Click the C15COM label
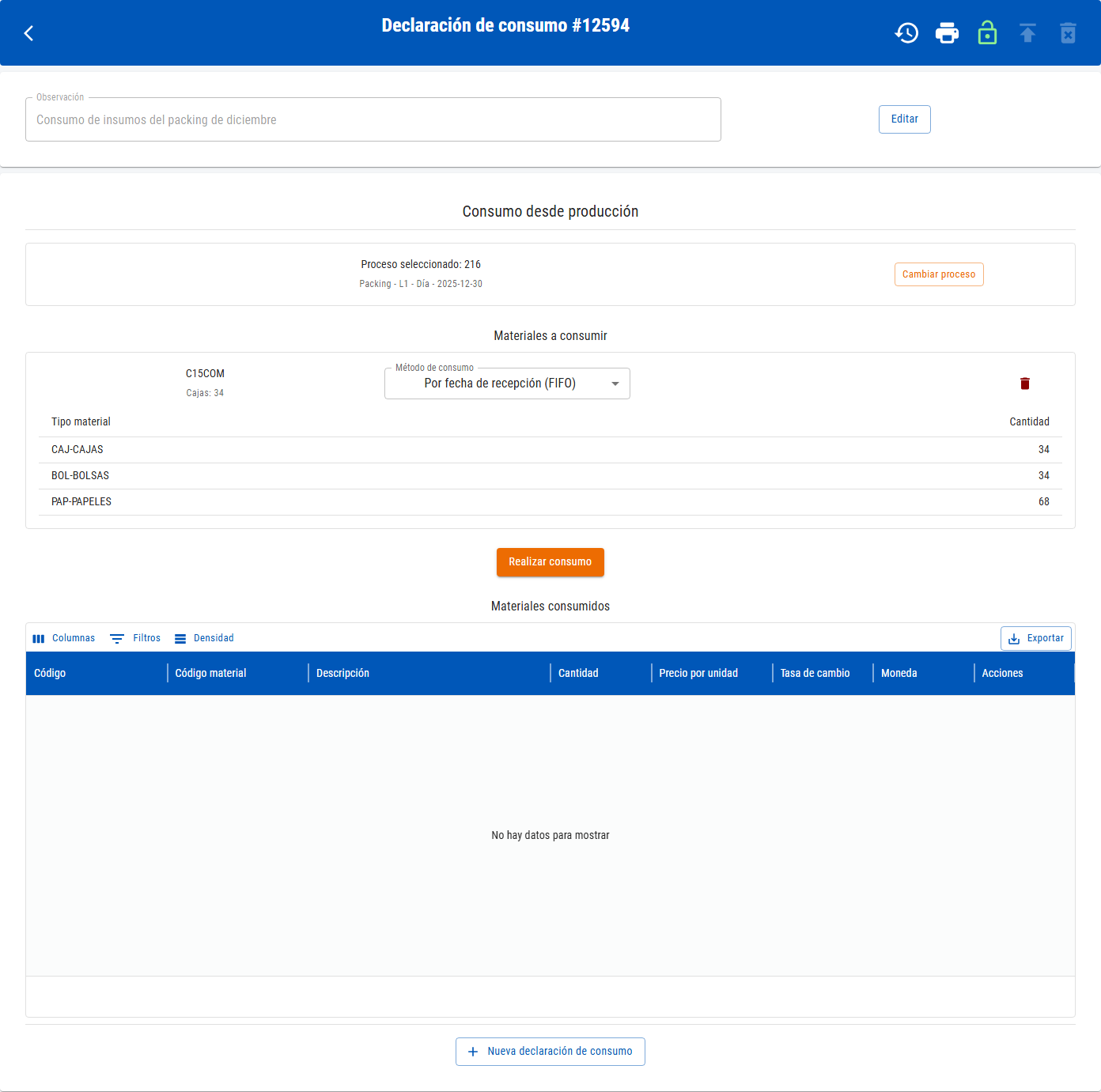 pos(205,373)
